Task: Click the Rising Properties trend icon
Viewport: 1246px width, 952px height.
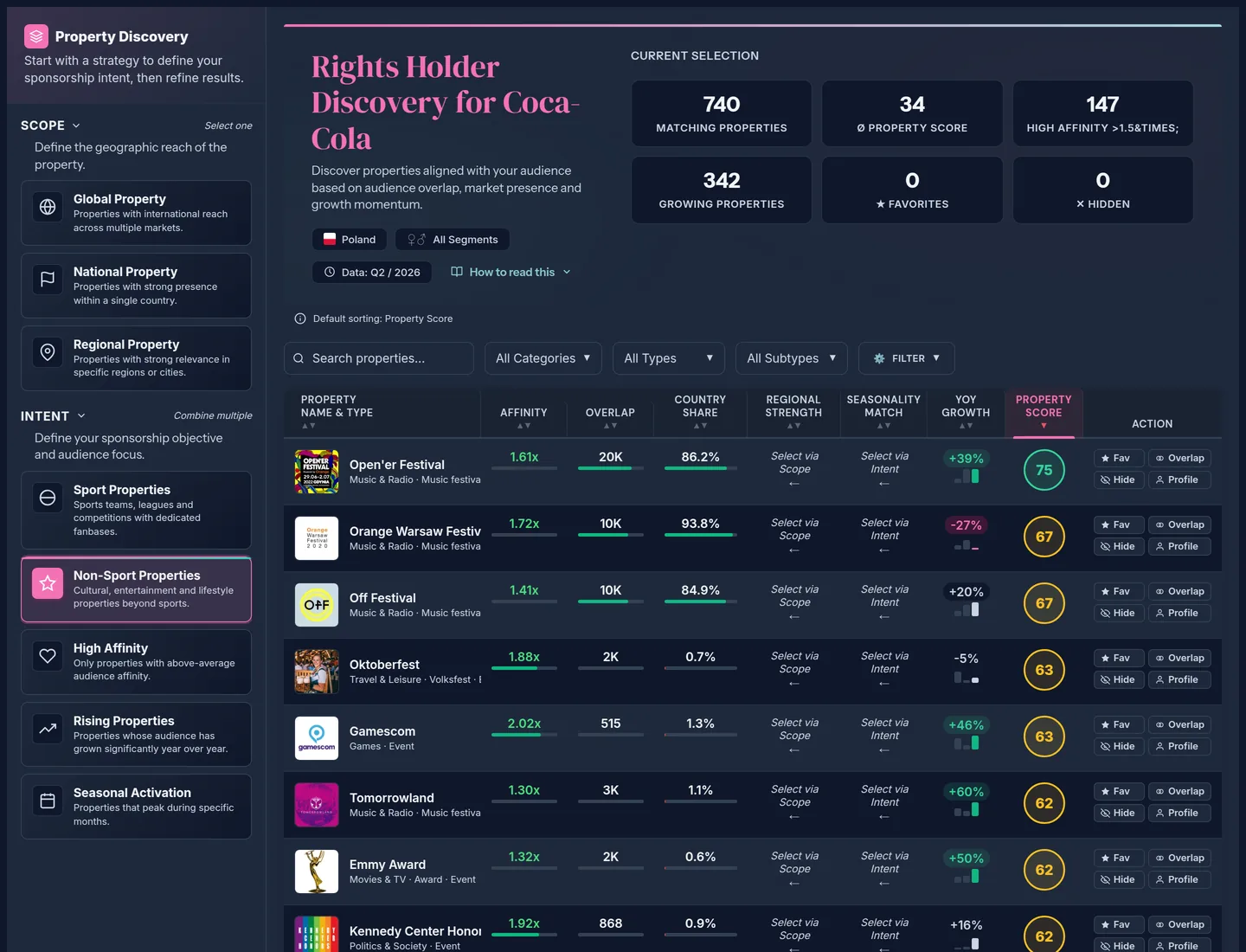Action: coord(48,729)
